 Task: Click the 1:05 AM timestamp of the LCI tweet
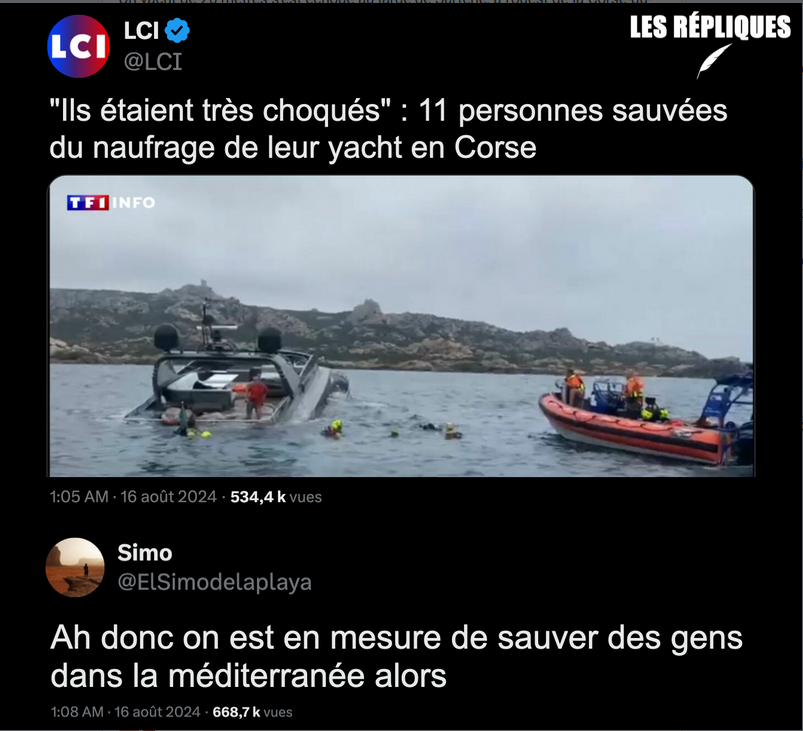pos(79,497)
